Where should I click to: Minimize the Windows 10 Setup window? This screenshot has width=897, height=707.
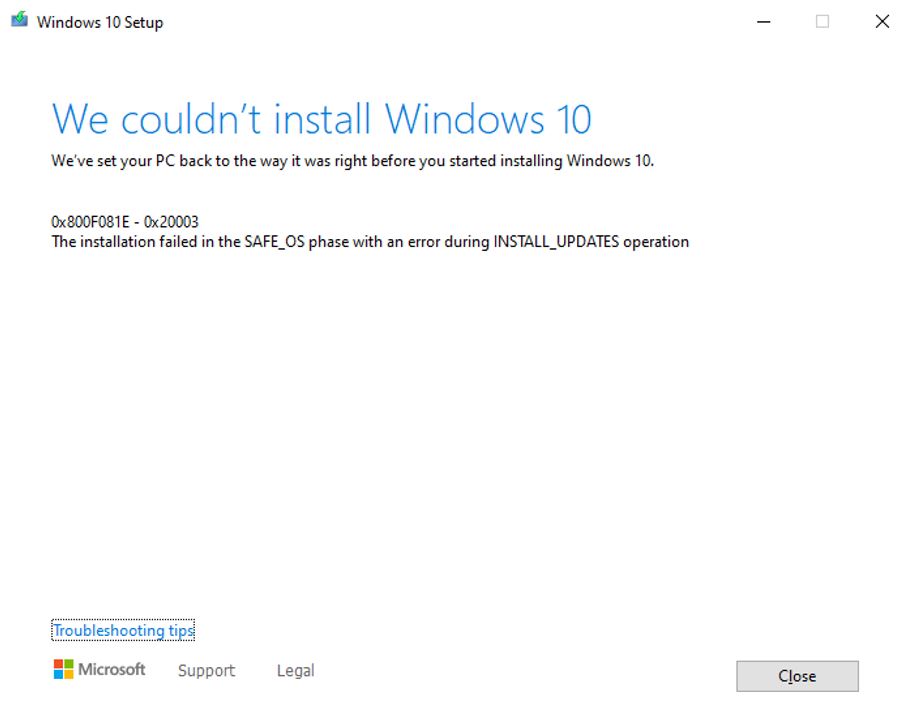pos(764,22)
